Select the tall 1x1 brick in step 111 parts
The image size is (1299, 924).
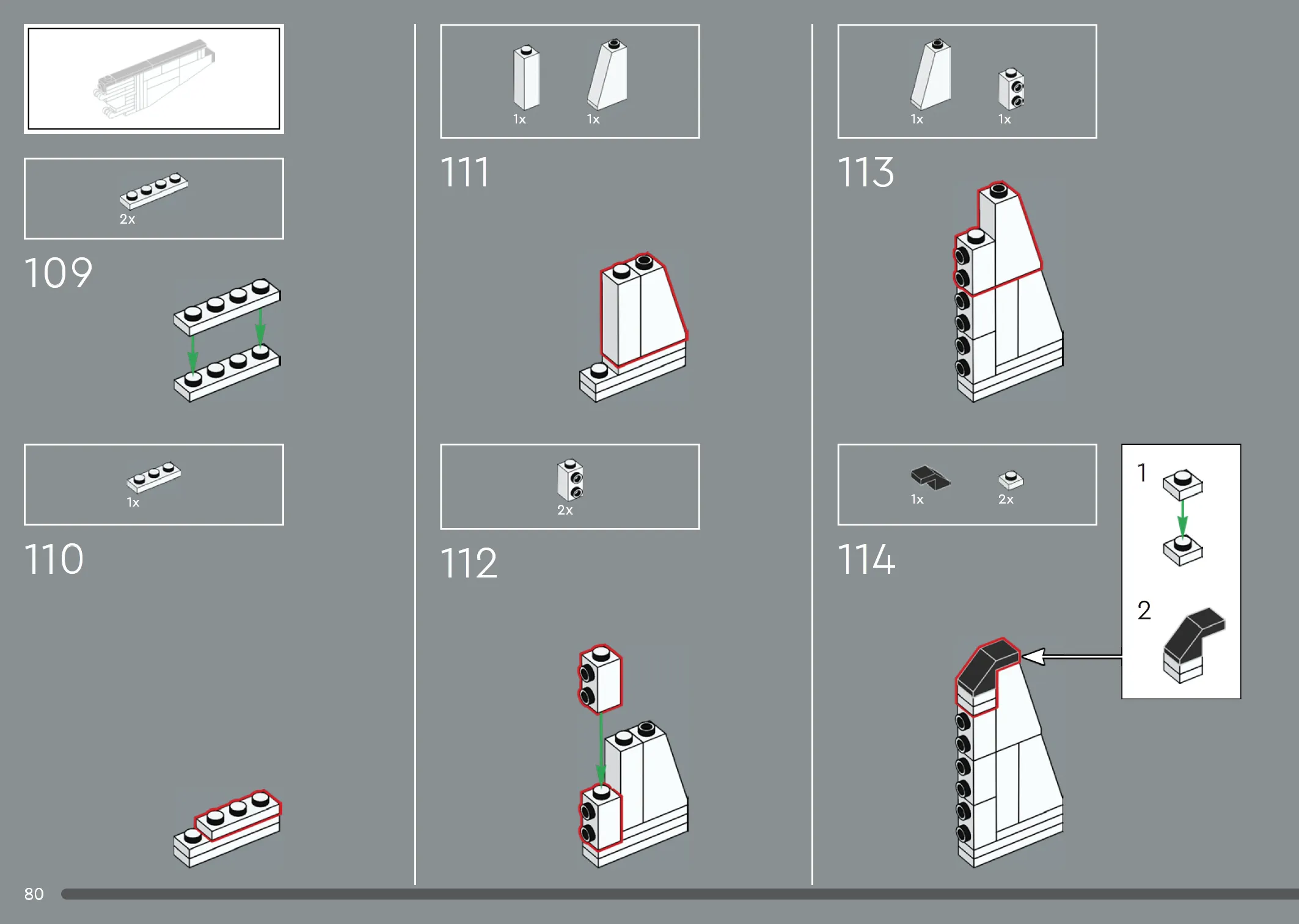point(526,78)
